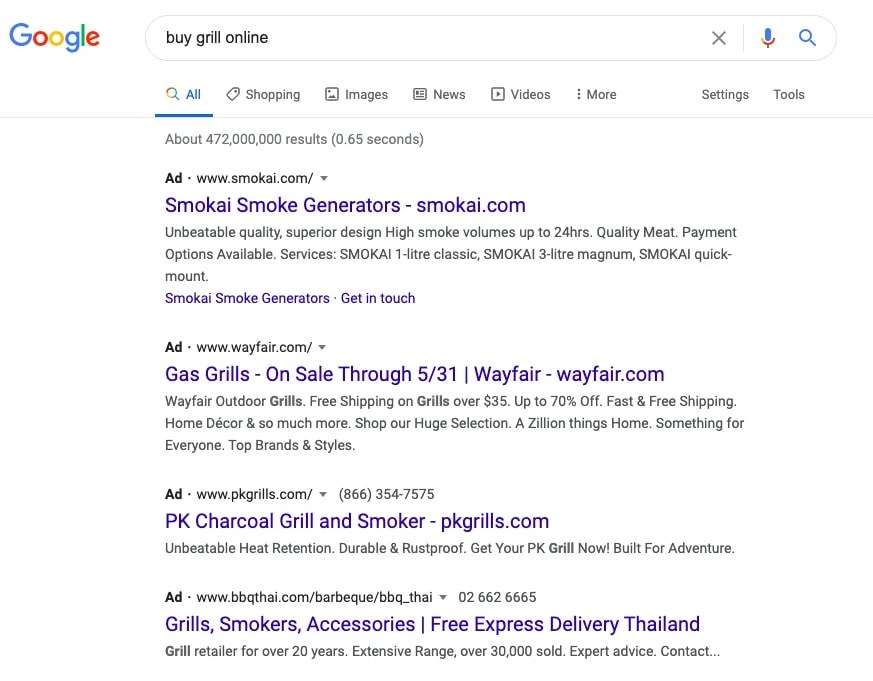
Task: Click the PK Charcoal Grill and Smoker link
Action: point(357,521)
